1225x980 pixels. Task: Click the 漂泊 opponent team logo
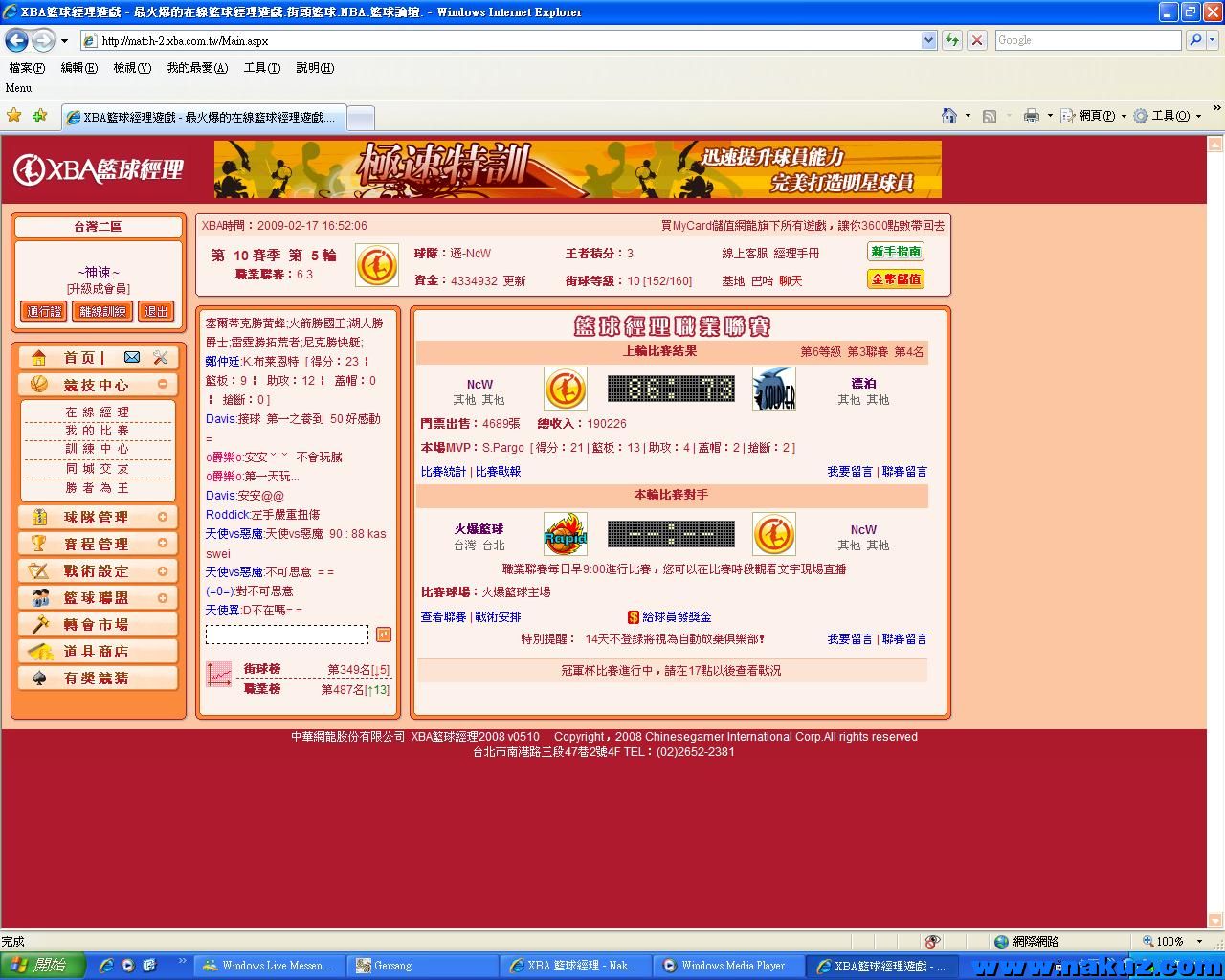click(774, 389)
